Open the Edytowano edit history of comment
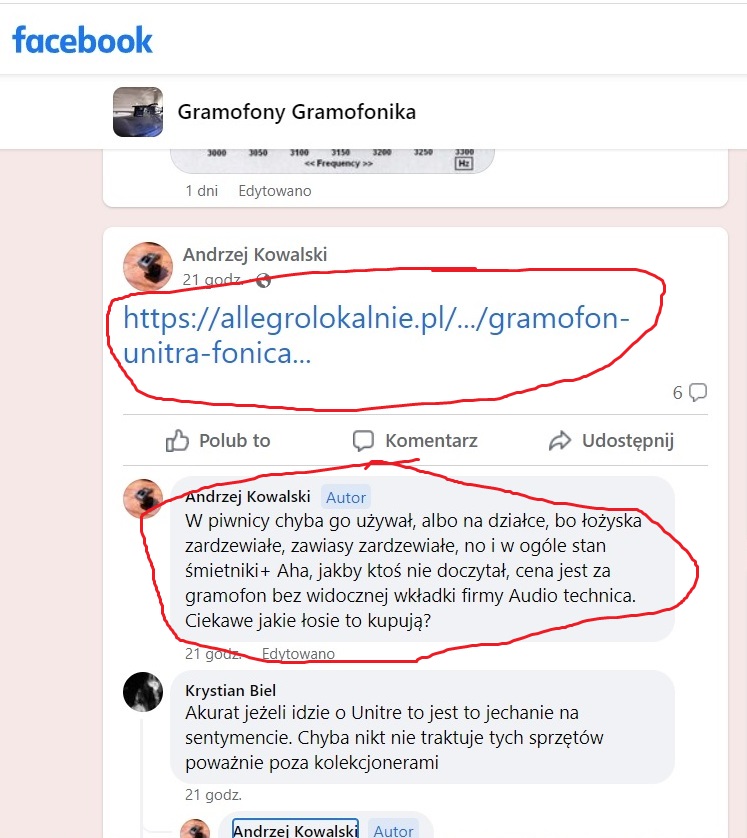 [298, 654]
